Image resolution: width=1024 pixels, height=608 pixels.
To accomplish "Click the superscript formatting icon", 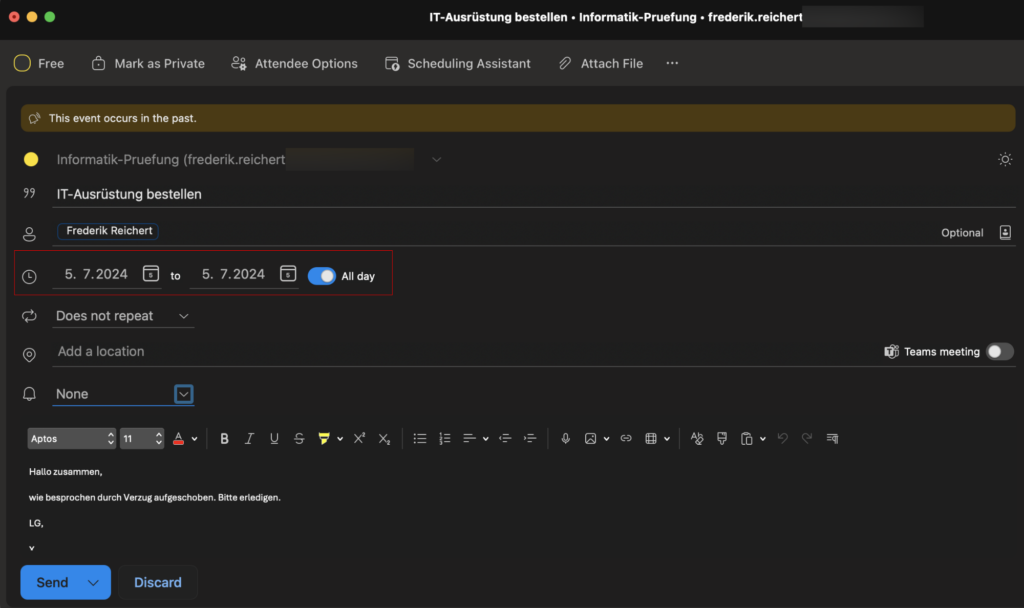I will click(359, 438).
